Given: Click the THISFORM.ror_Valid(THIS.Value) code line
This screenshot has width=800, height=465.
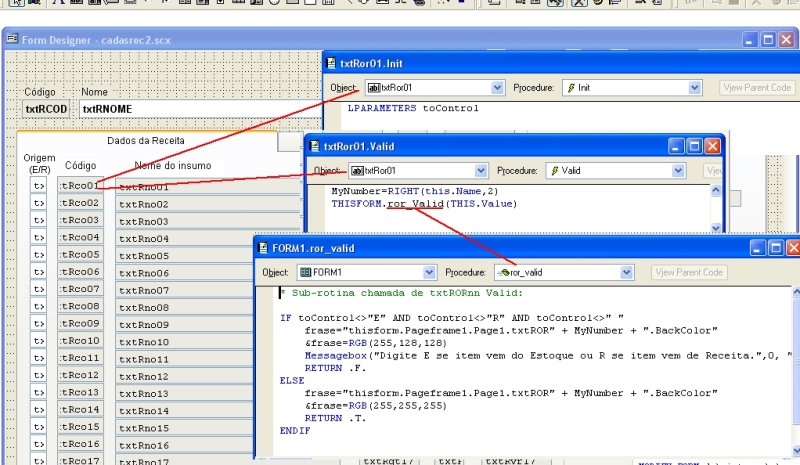Looking at the screenshot, I should tap(424, 204).
